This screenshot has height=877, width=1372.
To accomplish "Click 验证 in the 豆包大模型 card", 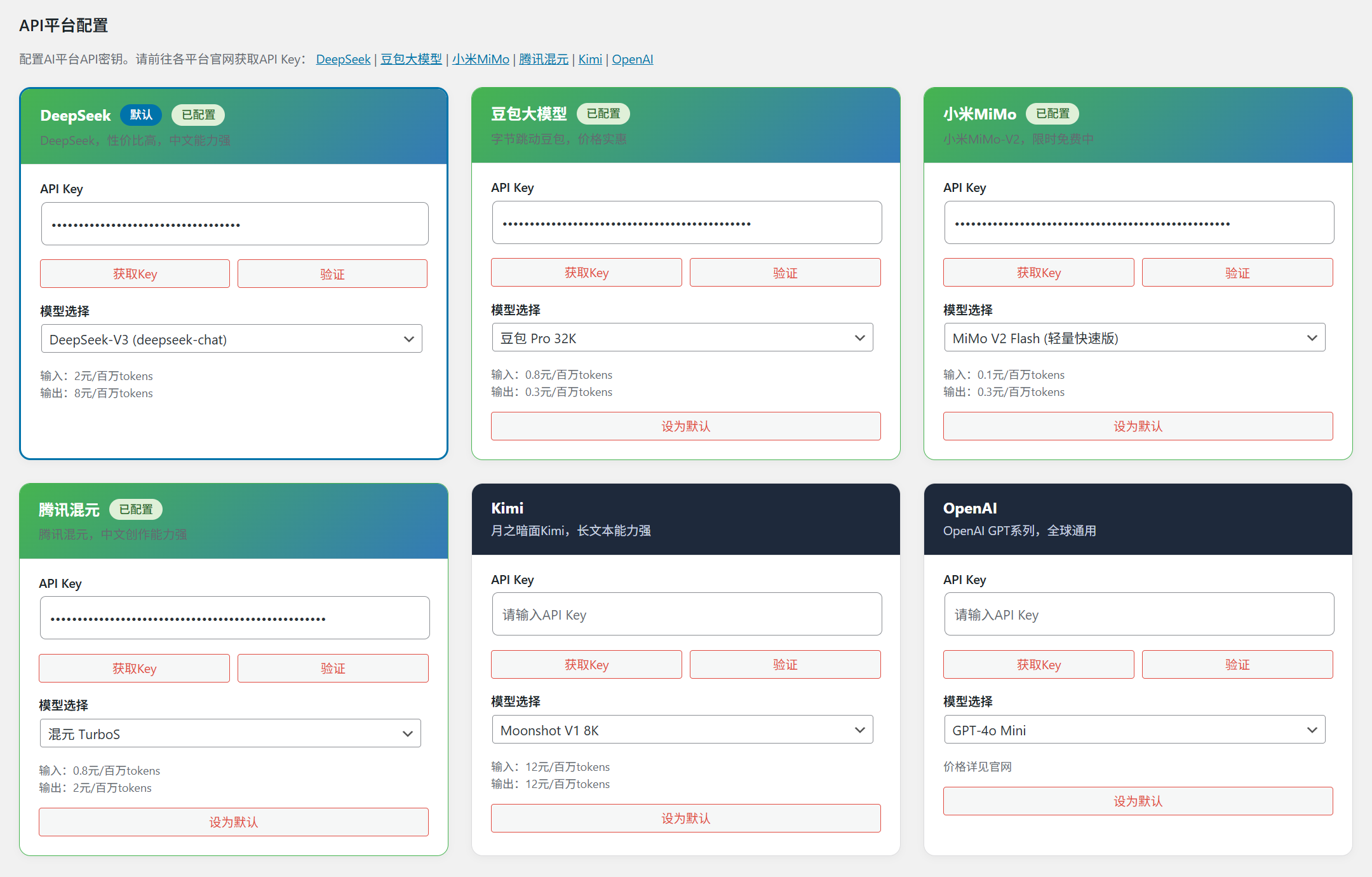I will (x=786, y=273).
